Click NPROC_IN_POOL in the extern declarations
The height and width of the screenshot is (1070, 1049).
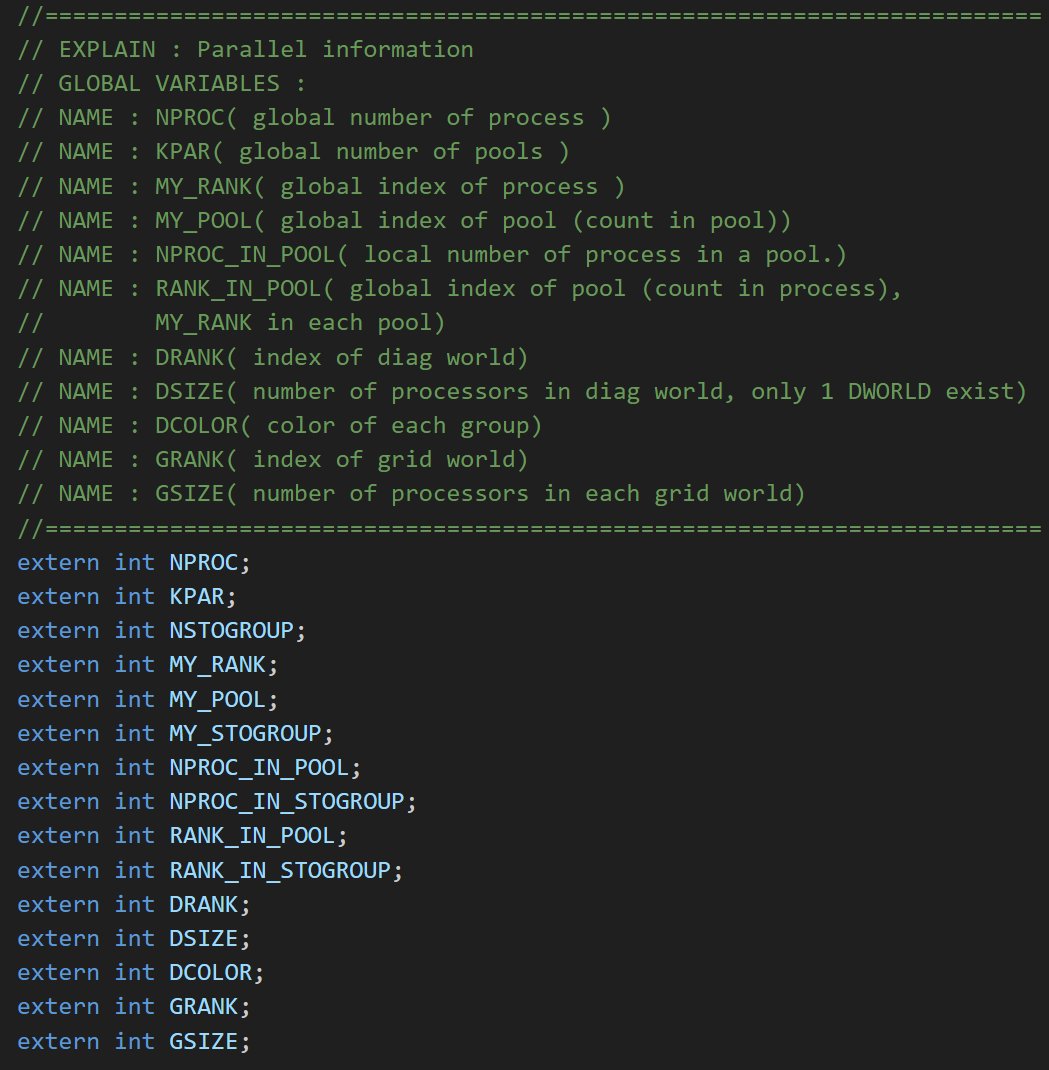click(259, 767)
